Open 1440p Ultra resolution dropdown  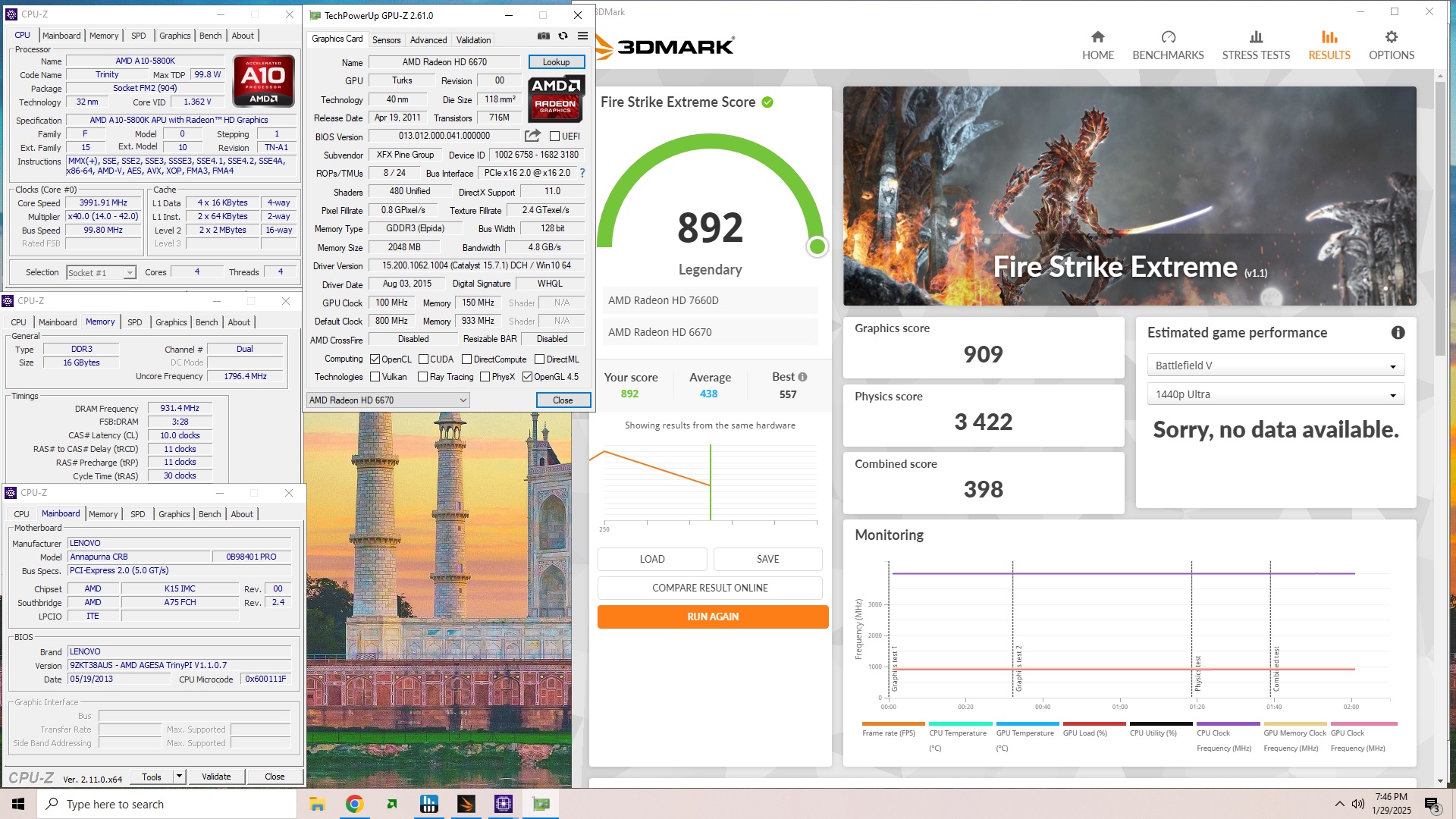tap(1276, 394)
